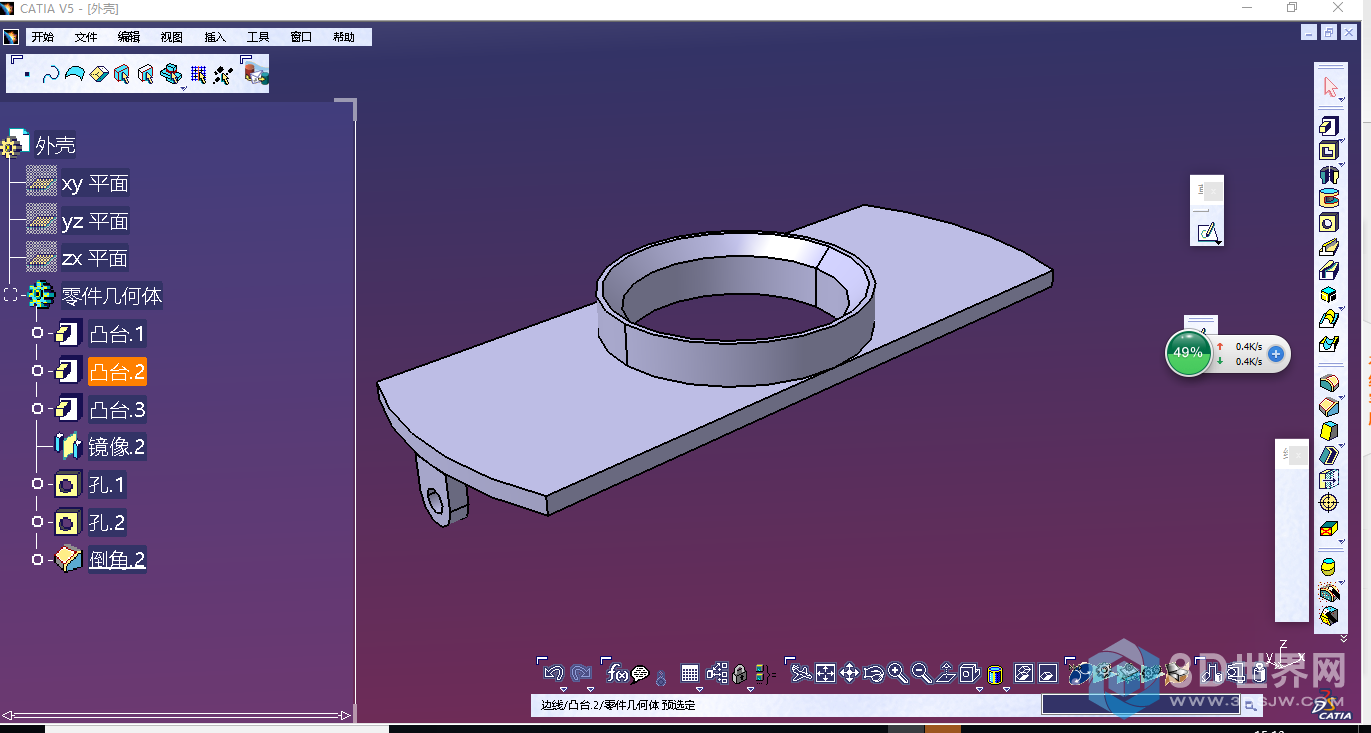This screenshot has height=733, width=1371.
Task: Click the Redo icon in bottom toolbar
Action: point(580,673)
